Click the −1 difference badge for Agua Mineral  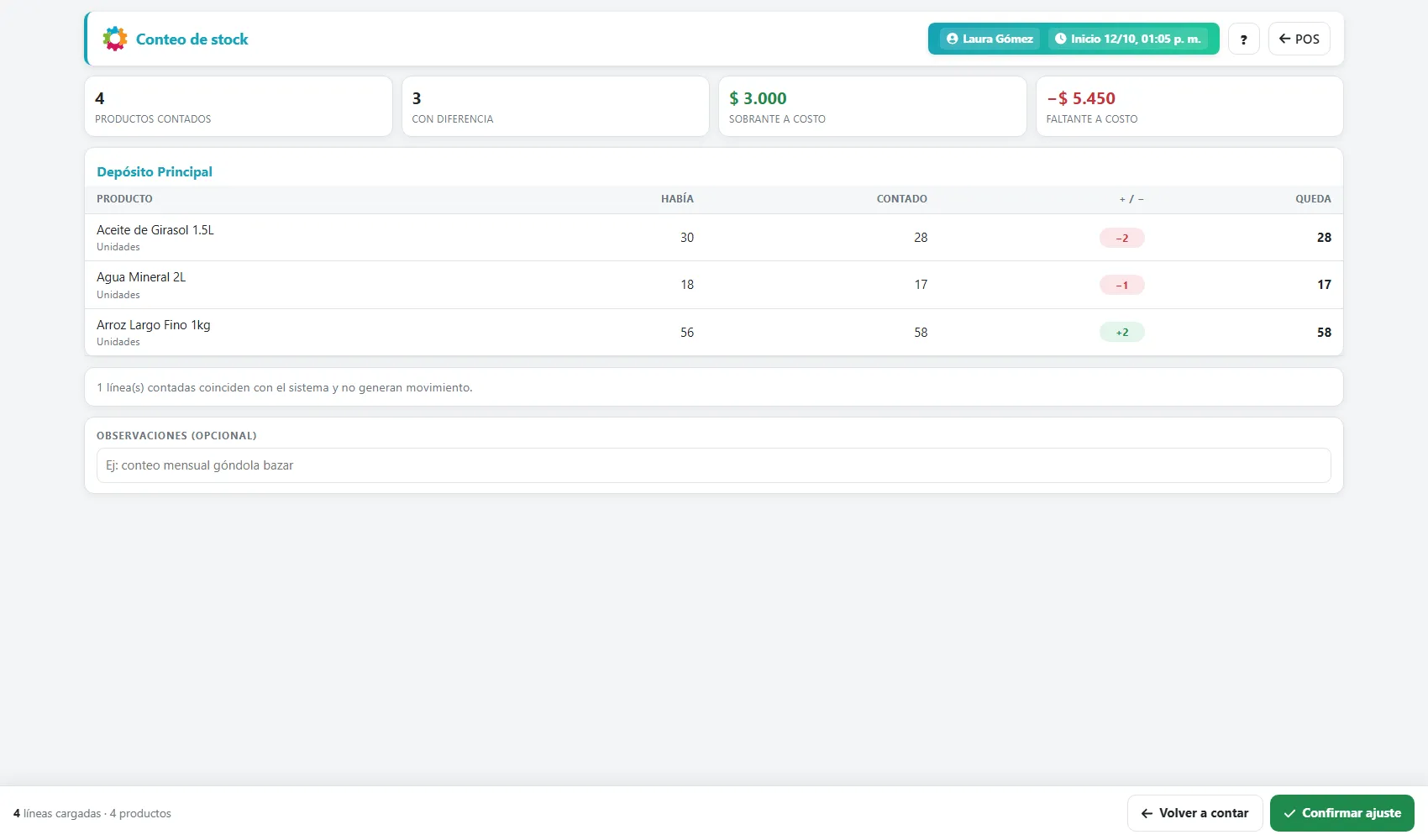(x=1122, y=285)
